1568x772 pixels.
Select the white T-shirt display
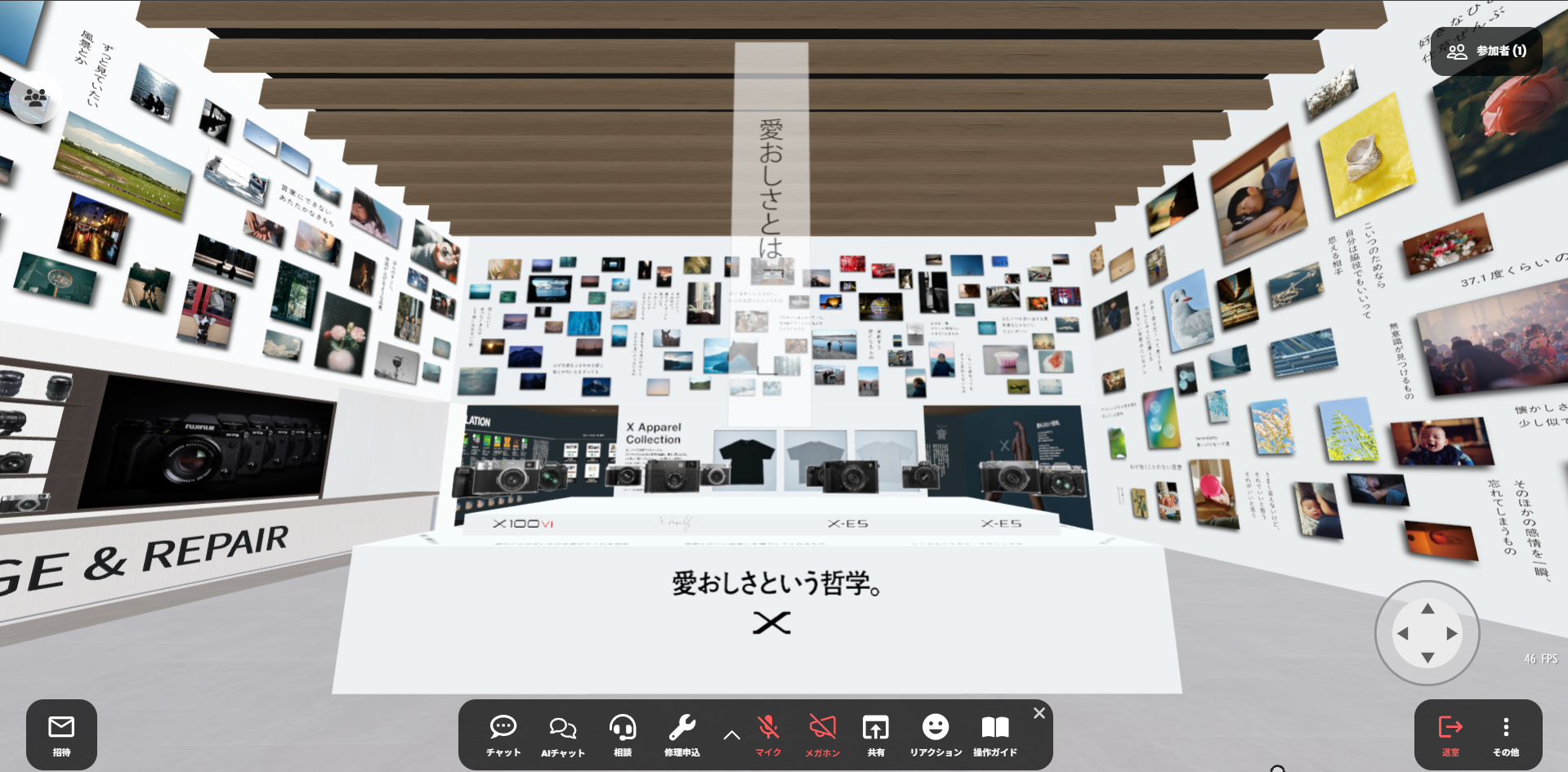pyautogui.click(x=885, y=460)
